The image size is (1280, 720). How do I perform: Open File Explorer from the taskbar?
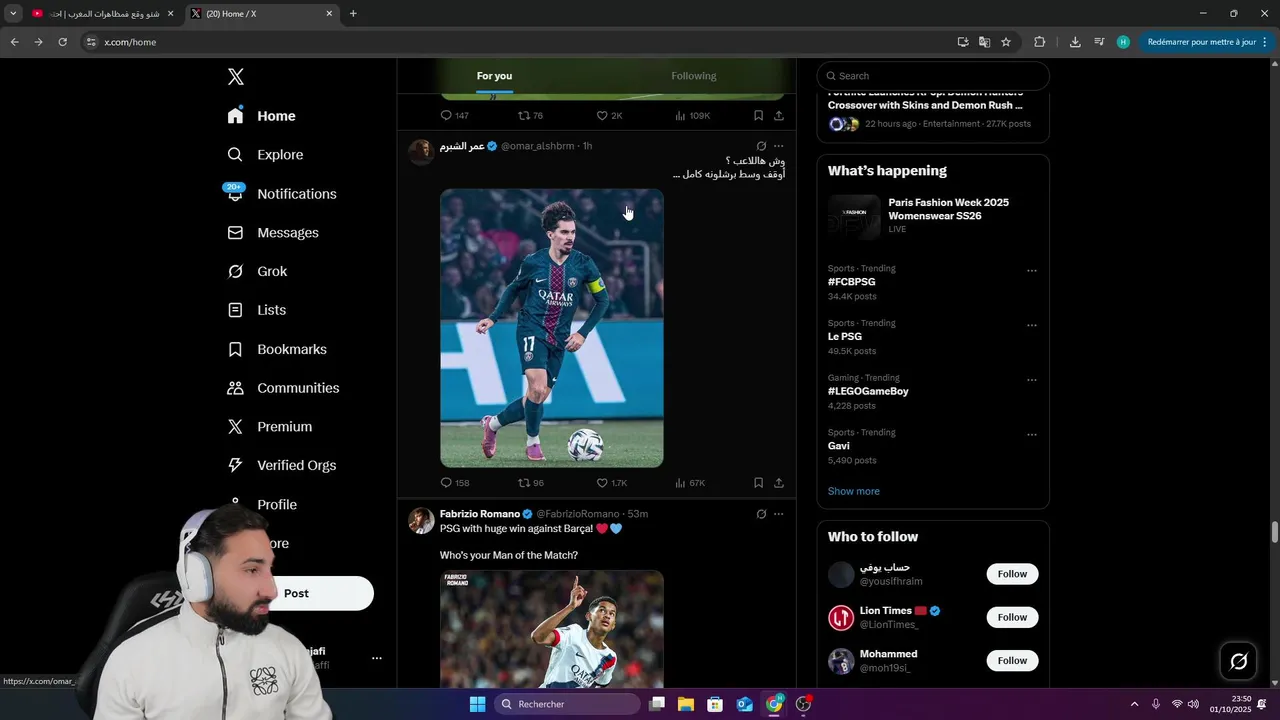pos(686,704)
